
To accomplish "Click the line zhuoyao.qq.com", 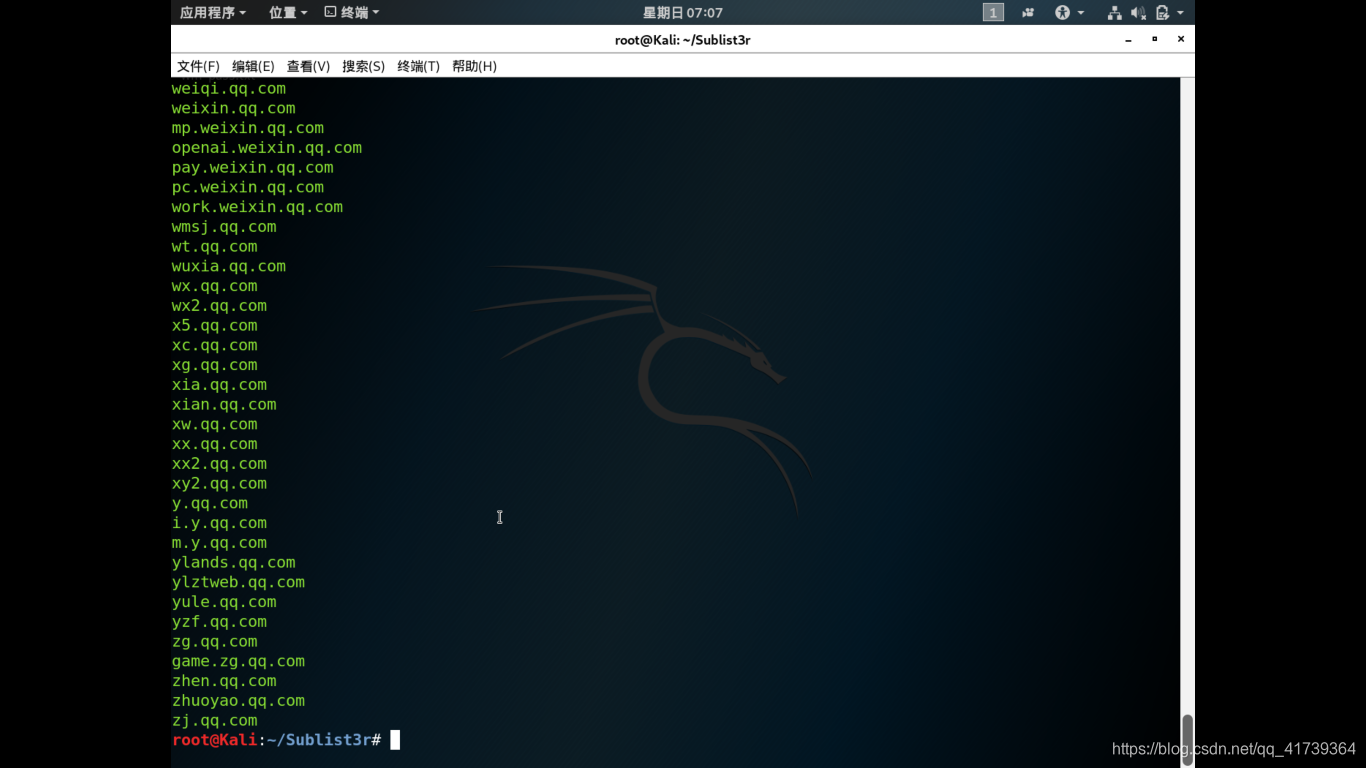I will click(238, 701).
